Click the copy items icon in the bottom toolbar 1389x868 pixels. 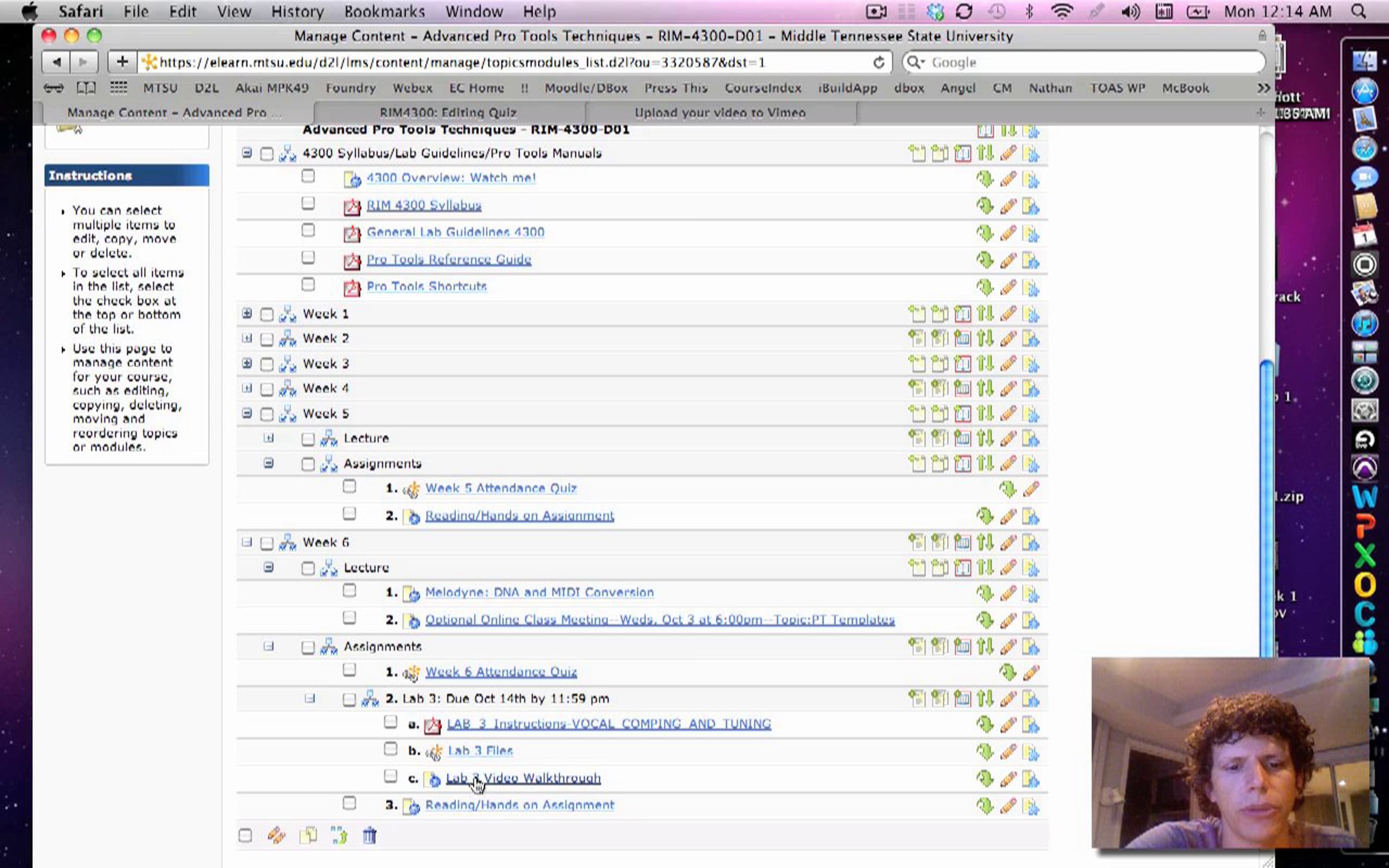pyautogui.click(x=308, y=836)
